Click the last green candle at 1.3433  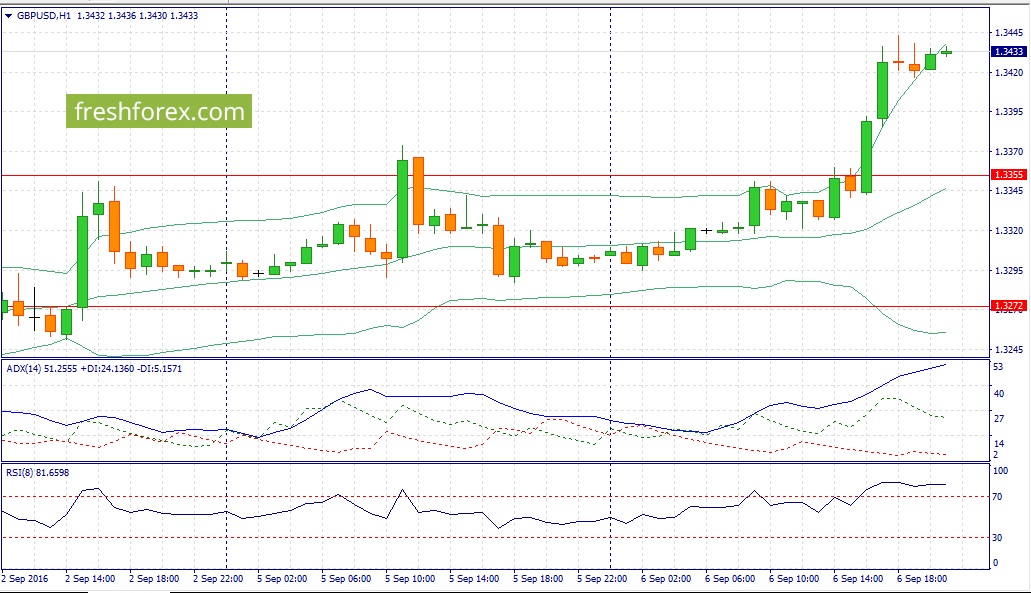tap(946, 52)
